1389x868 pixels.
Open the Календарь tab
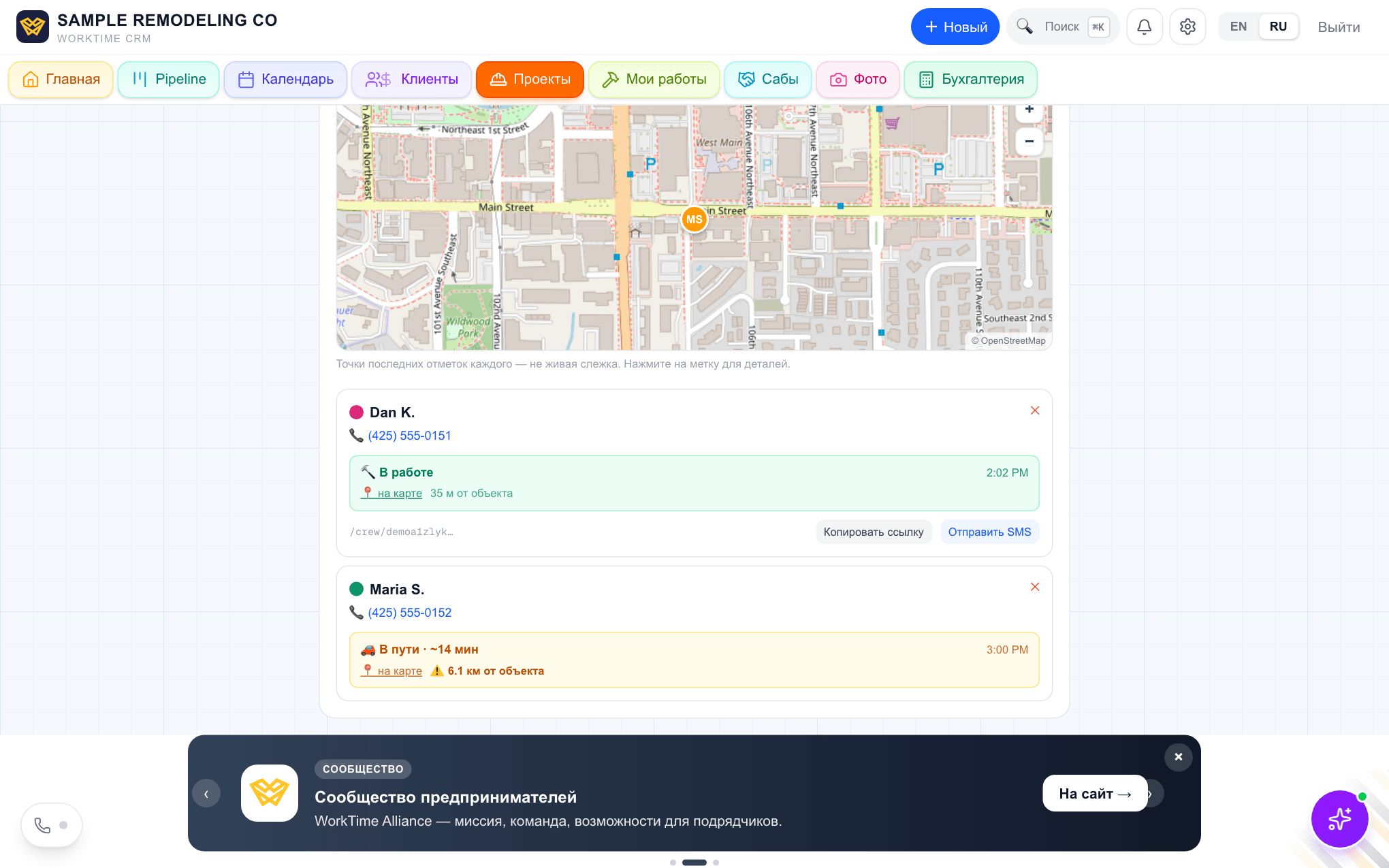point(285,80)
